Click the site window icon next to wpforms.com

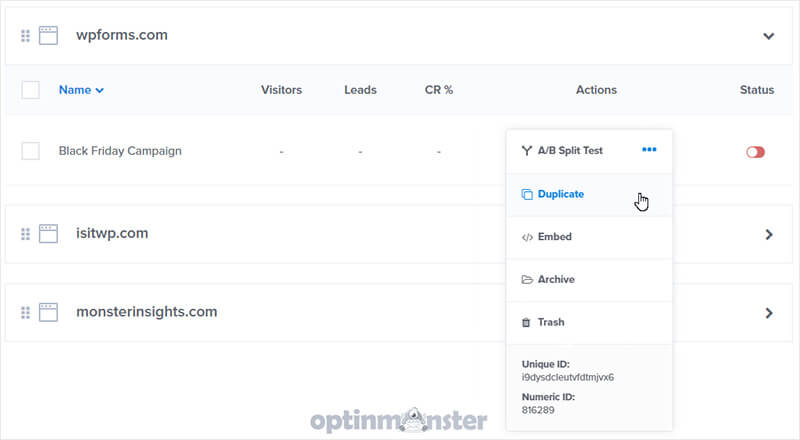(x=48, y=35)
